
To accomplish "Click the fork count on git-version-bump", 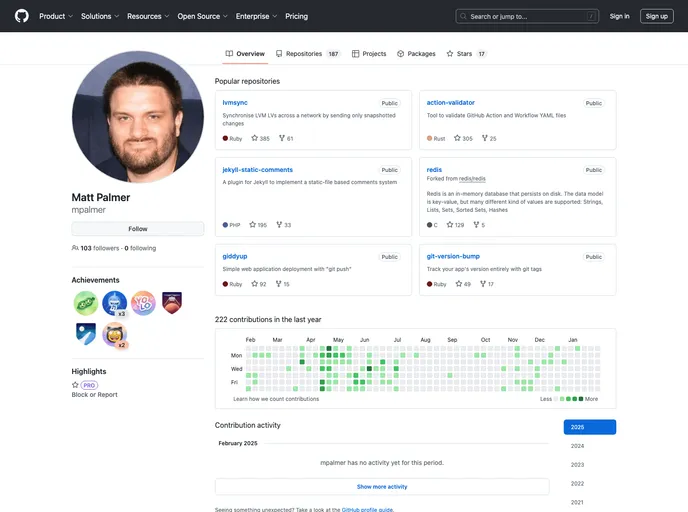I will 487,284.
